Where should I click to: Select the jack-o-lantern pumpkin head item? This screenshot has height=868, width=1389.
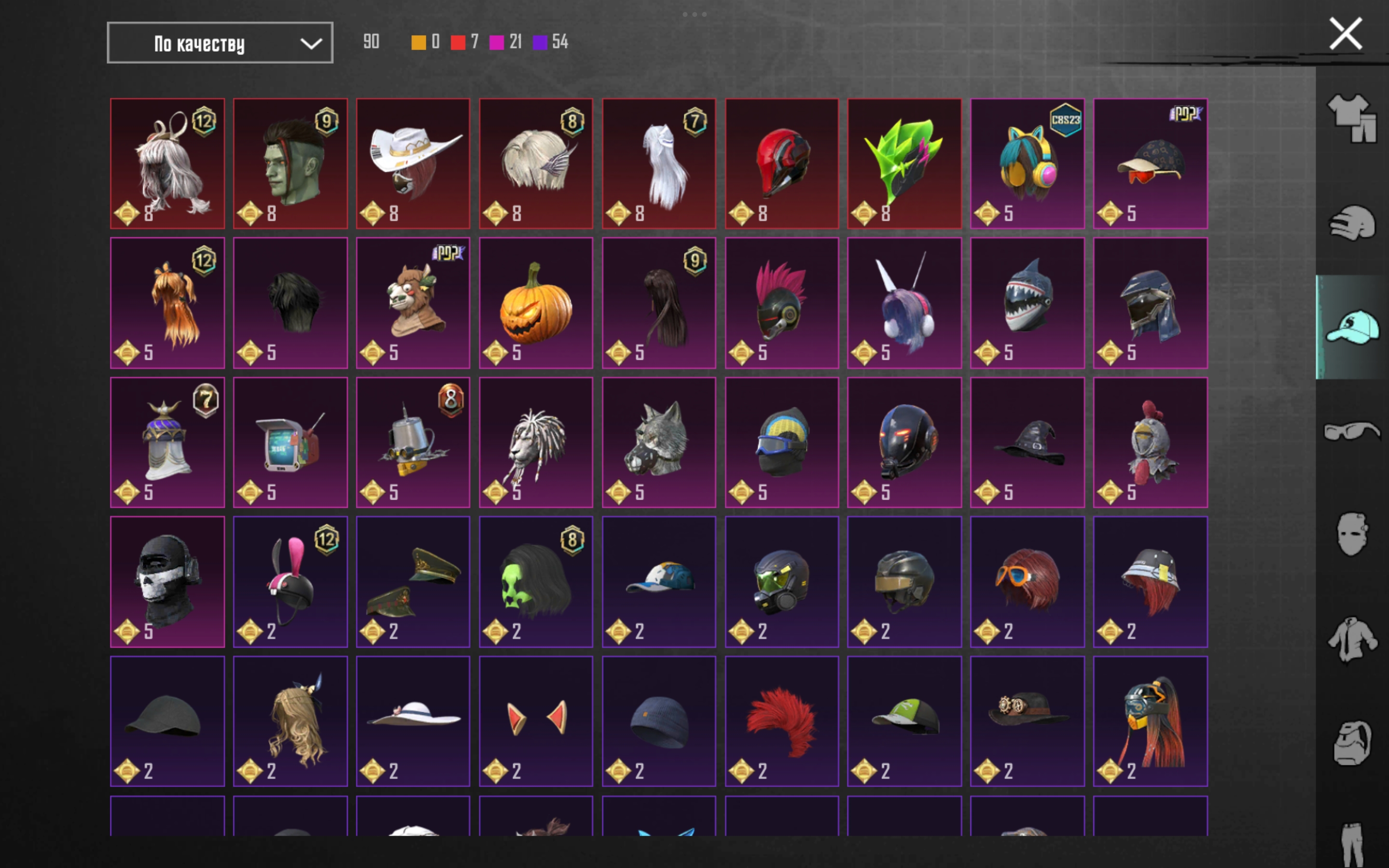point(535,302)
